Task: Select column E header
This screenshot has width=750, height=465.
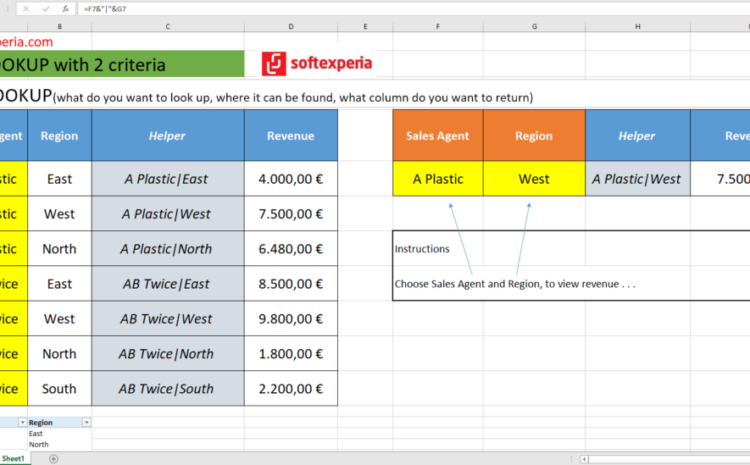Action: (365, 27)
